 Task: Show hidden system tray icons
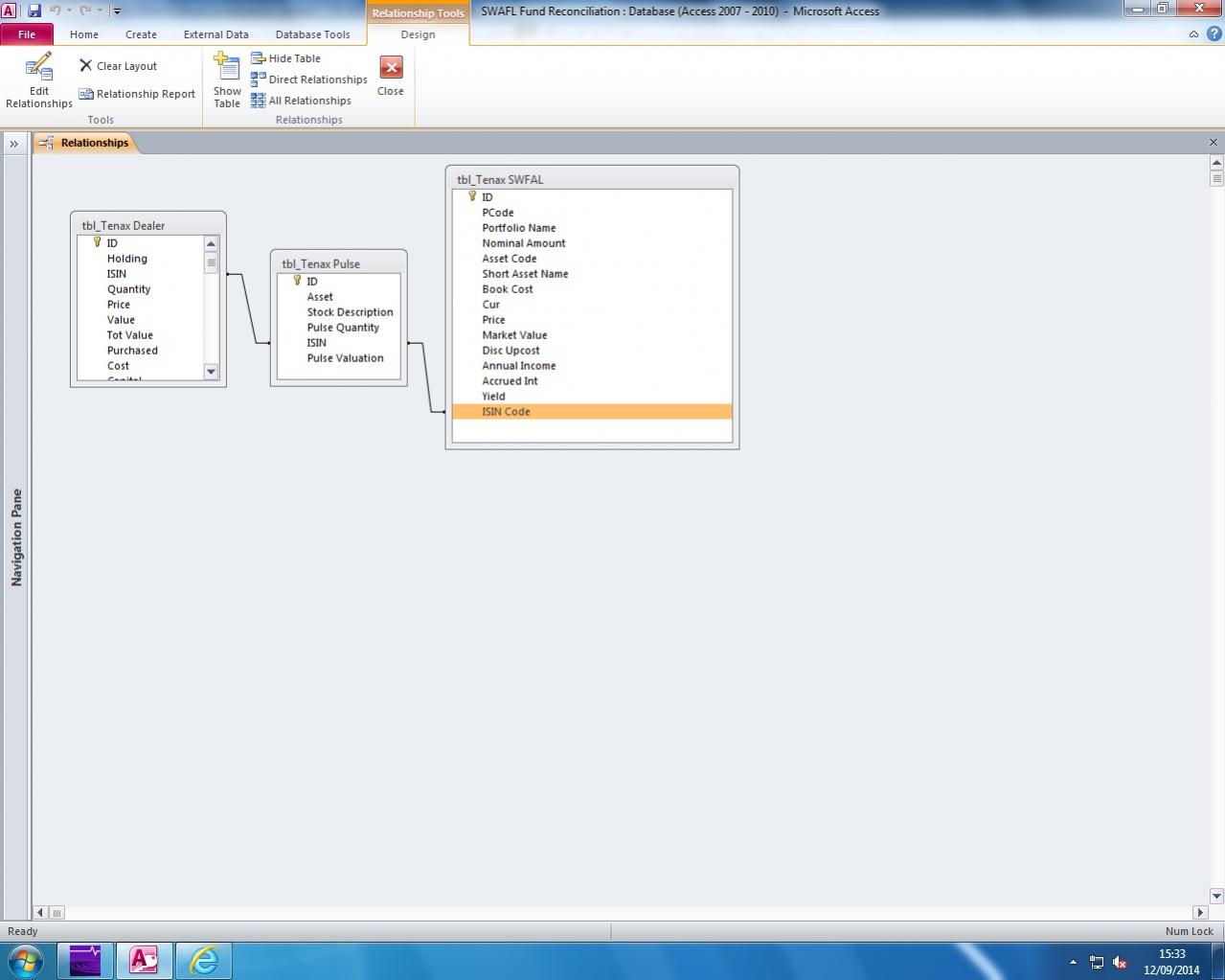(1073, 962)
